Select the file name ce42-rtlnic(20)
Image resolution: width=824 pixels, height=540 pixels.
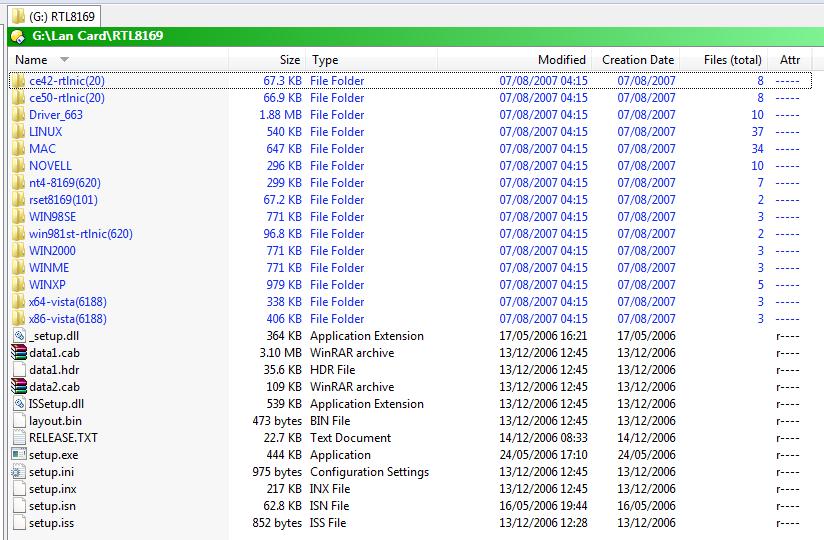click(x=67, y=81)
